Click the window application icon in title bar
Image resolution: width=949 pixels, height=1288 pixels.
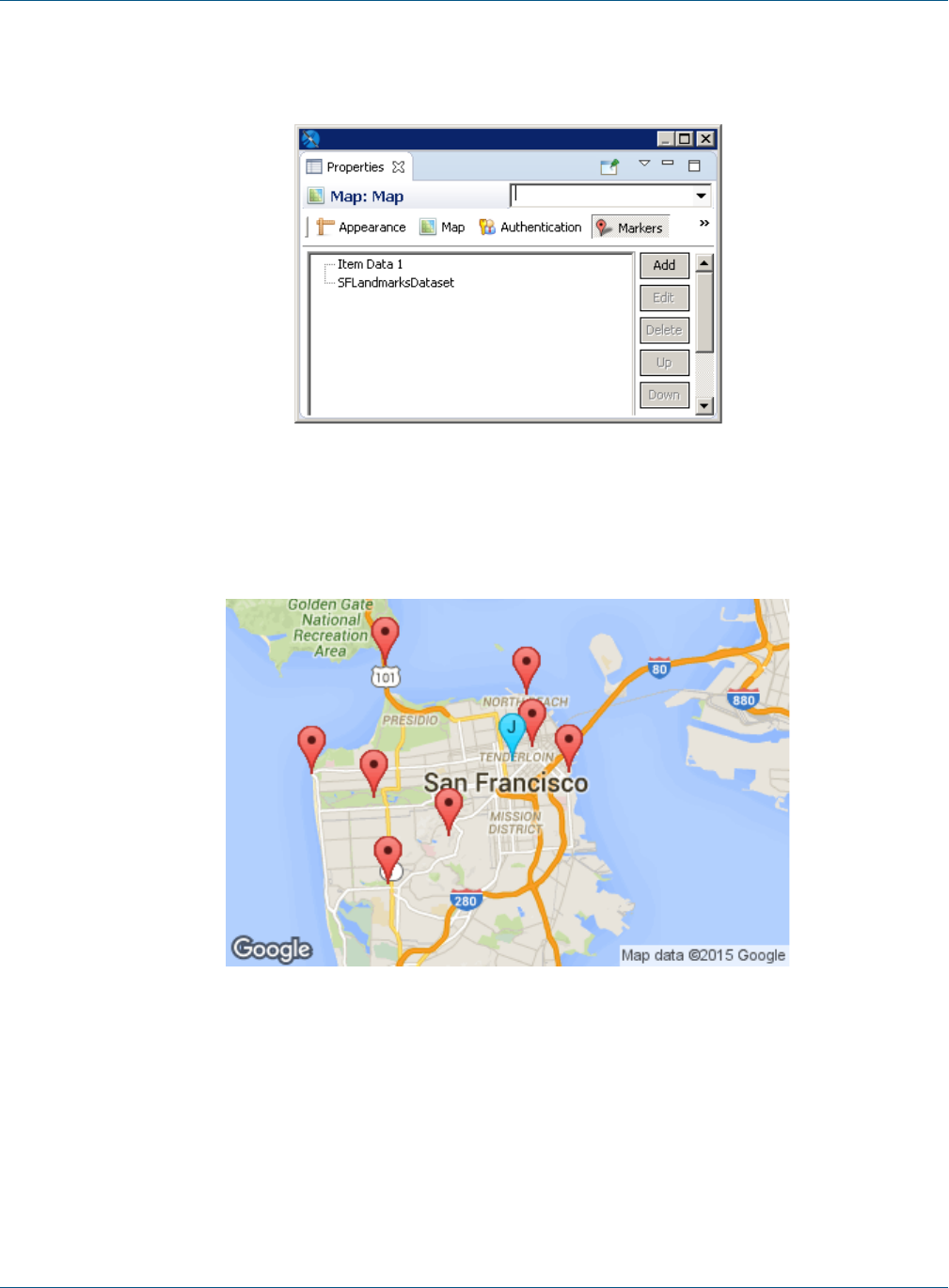[x=310, y=139]
